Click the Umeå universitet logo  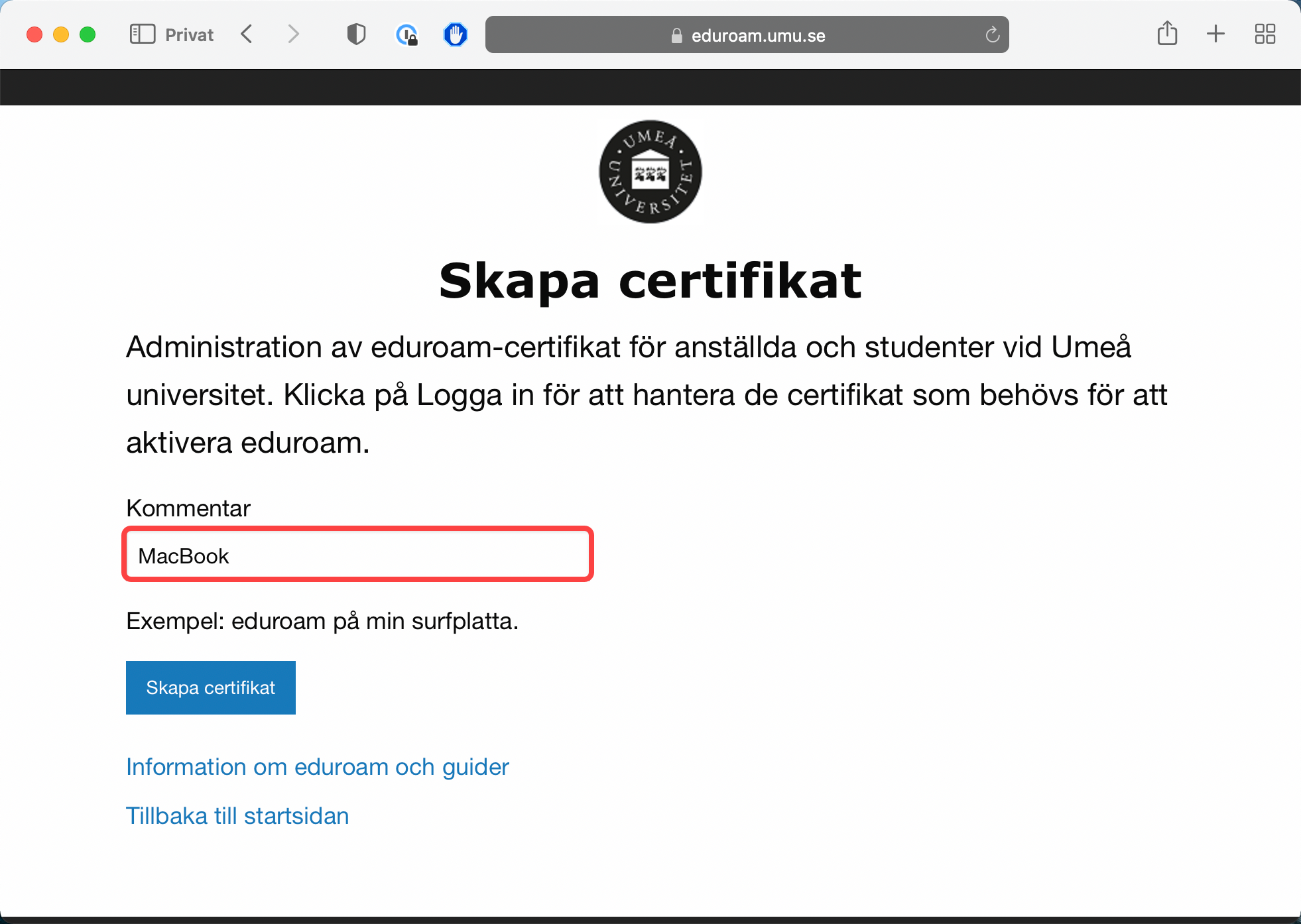tap(650, 172)
